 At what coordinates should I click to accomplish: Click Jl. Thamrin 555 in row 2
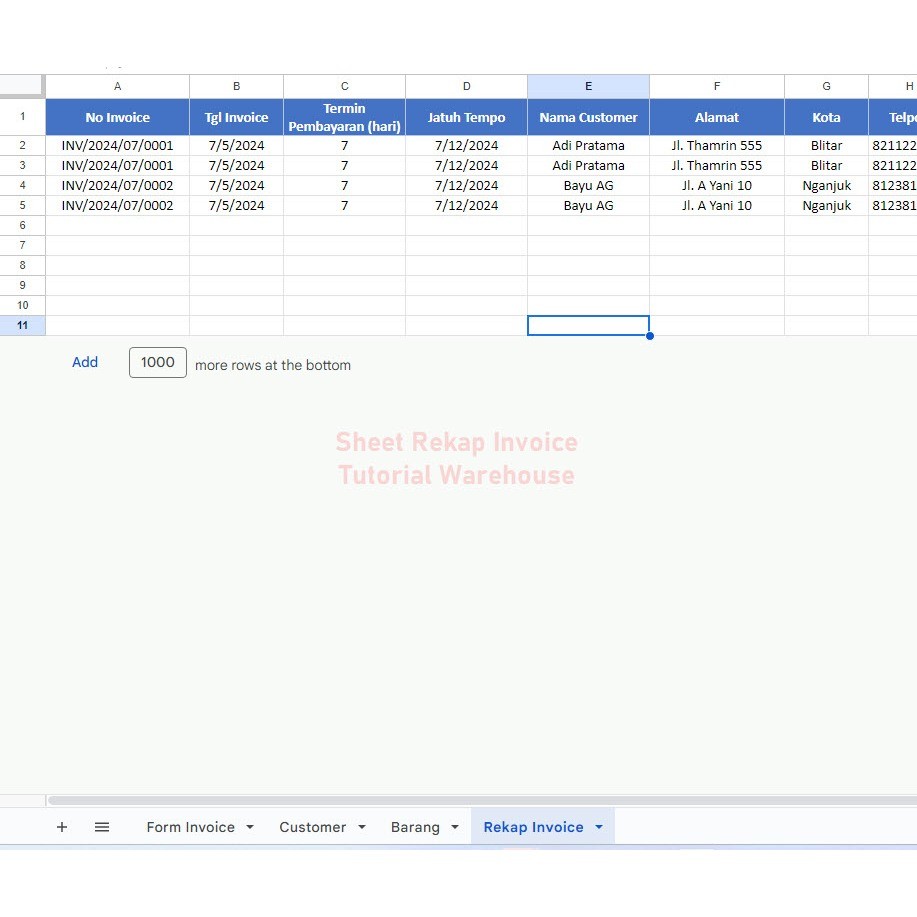pos(717,146)
